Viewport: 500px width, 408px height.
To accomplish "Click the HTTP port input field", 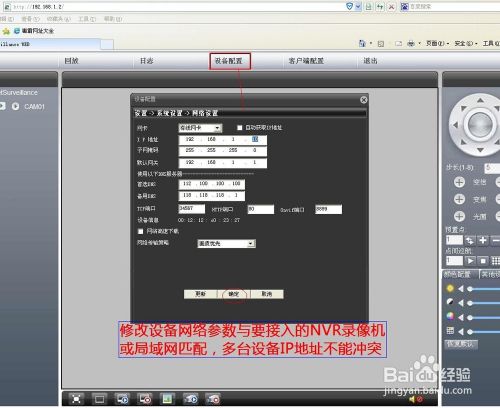I will [x=261, y=209].
